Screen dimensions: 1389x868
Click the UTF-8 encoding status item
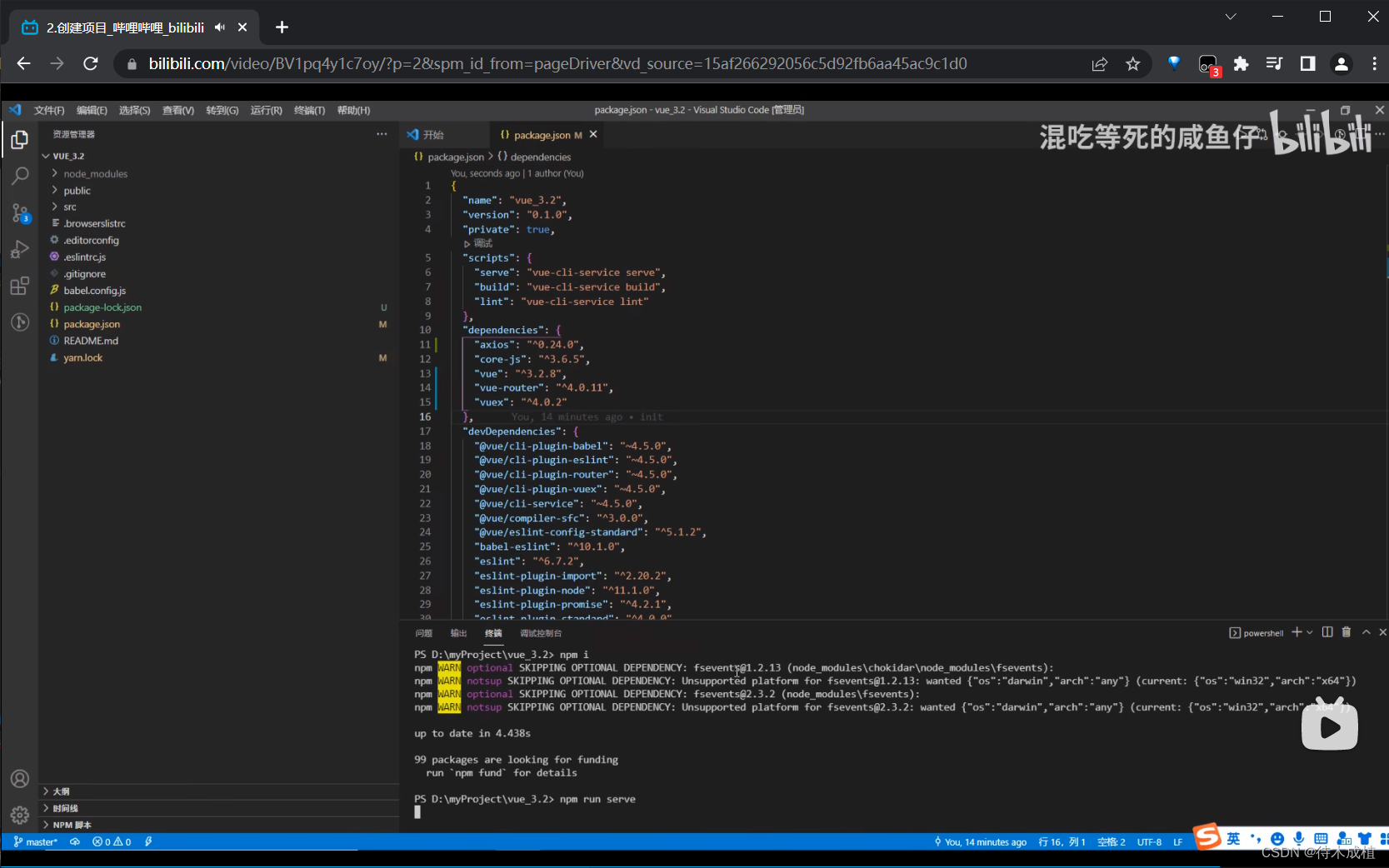coord(1149,841)
